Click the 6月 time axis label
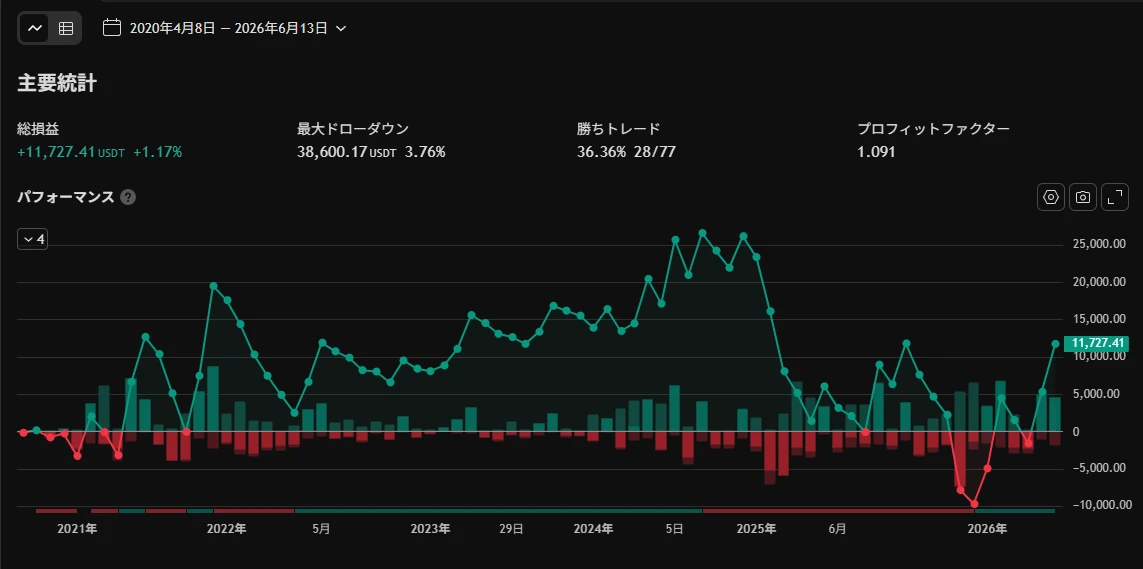 [838, 529]
